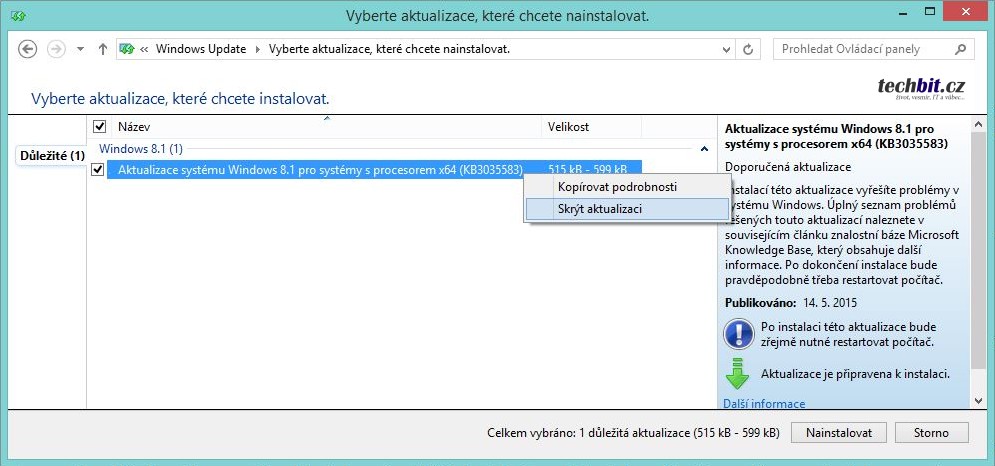
Task: Click the green download arrow icon
Action: click(x=737, y=373)
